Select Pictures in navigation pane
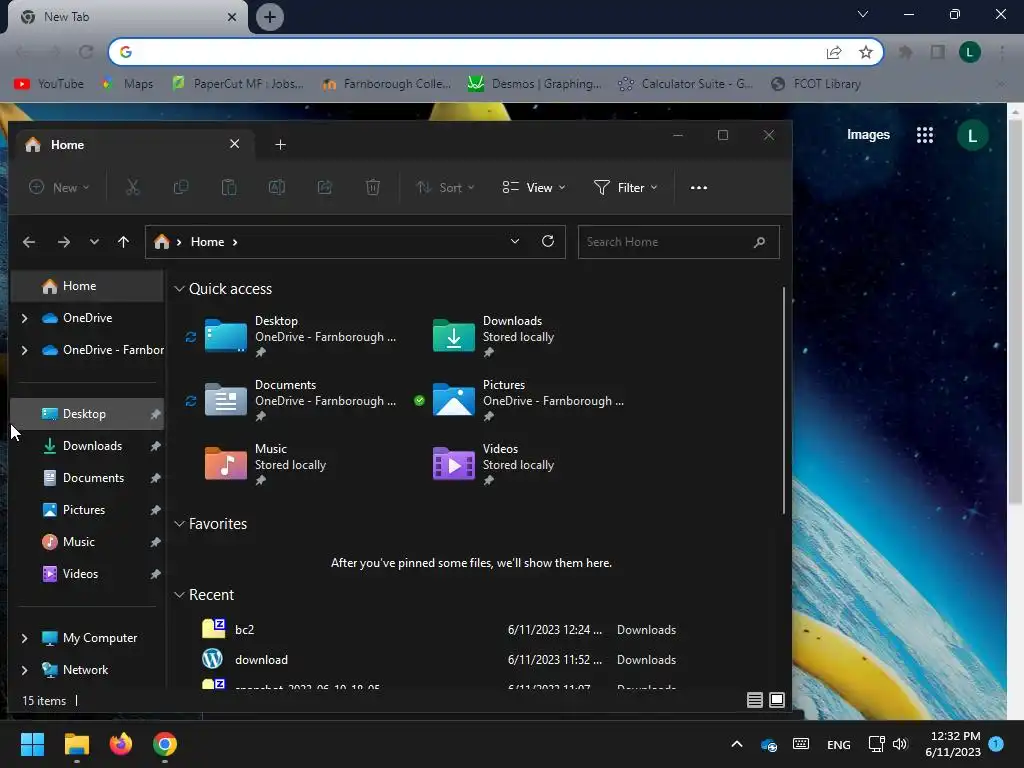This screenshot has width=1024, height=768. point(88,510)
